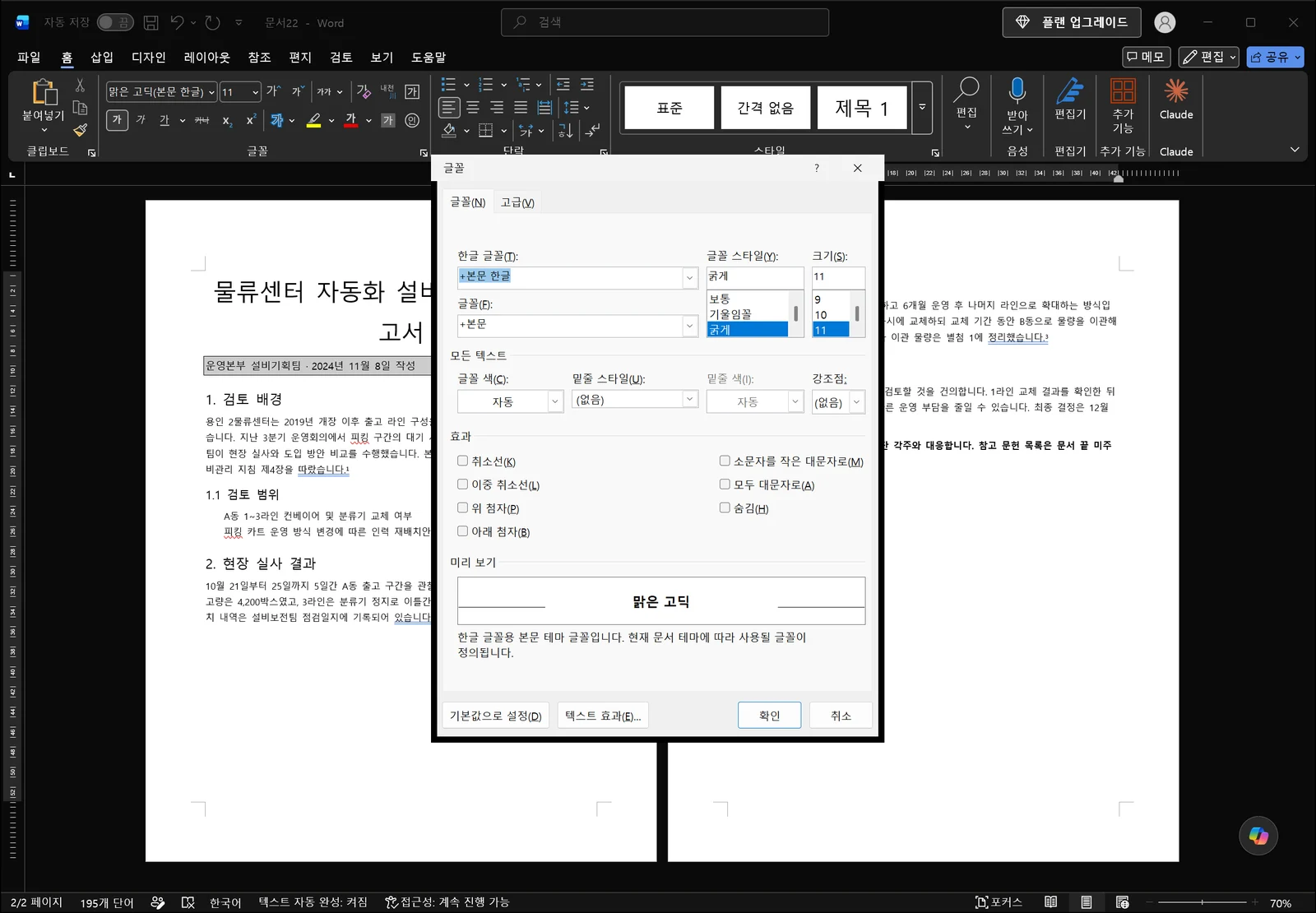This screenshot has width=1316, height=913.
Task: Switch to the 고급 tab
Action: click(517, 202)
